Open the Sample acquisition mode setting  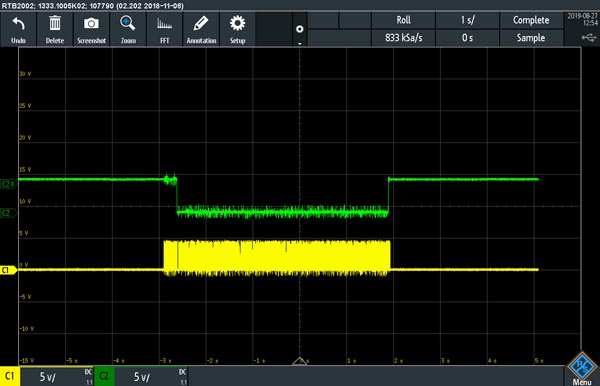click(531, 37)
